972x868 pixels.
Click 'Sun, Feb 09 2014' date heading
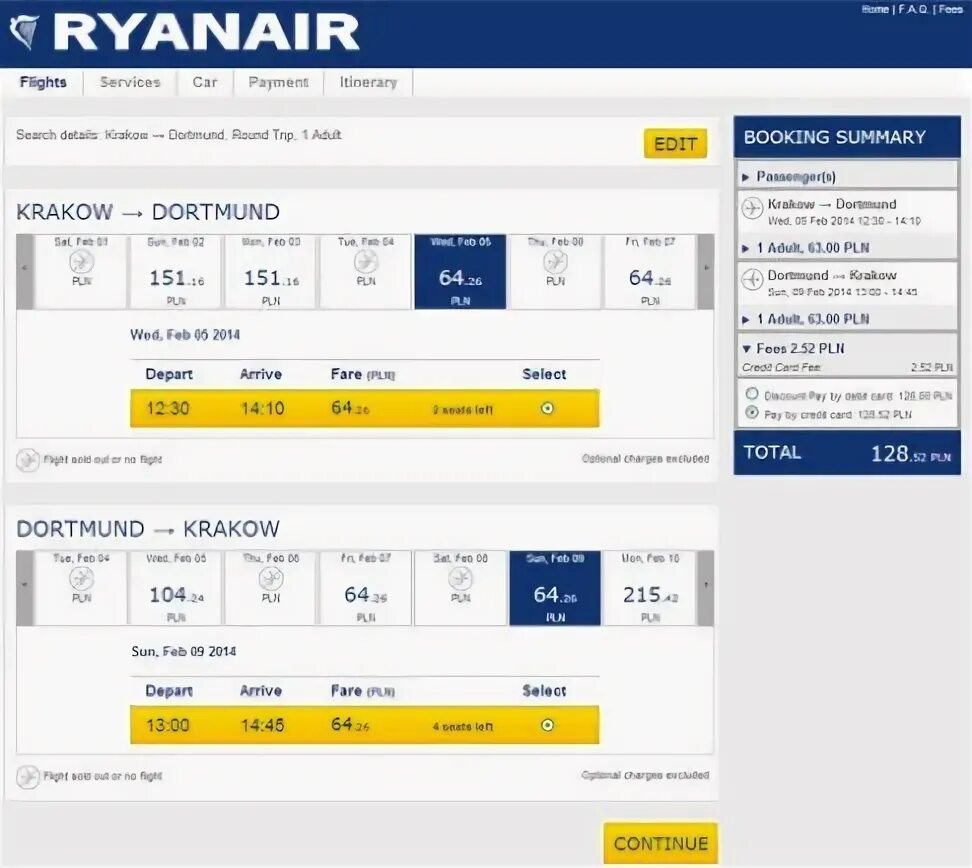pyautogui.click(x=183, y=652)
